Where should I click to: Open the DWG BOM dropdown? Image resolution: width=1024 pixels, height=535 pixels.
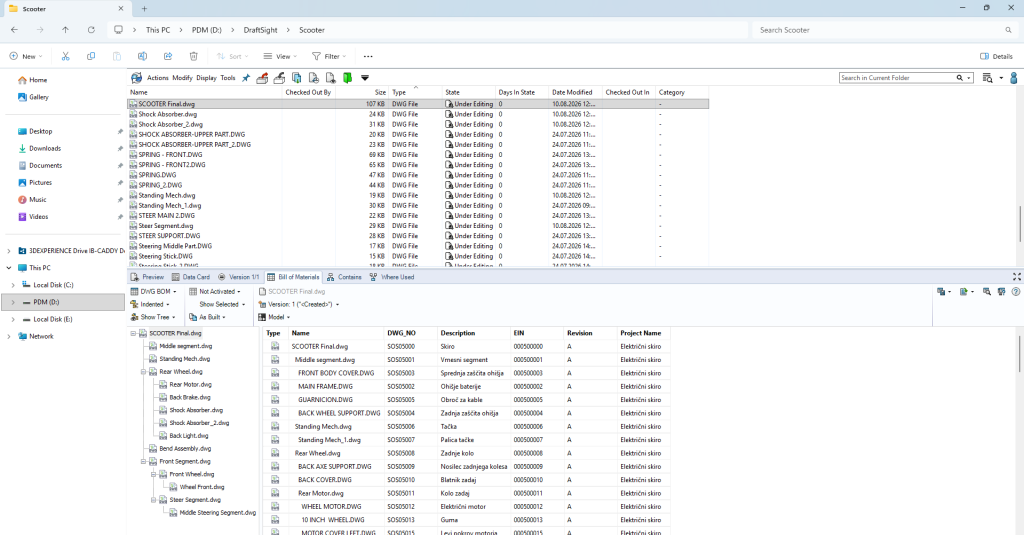[x=154, y=291]
